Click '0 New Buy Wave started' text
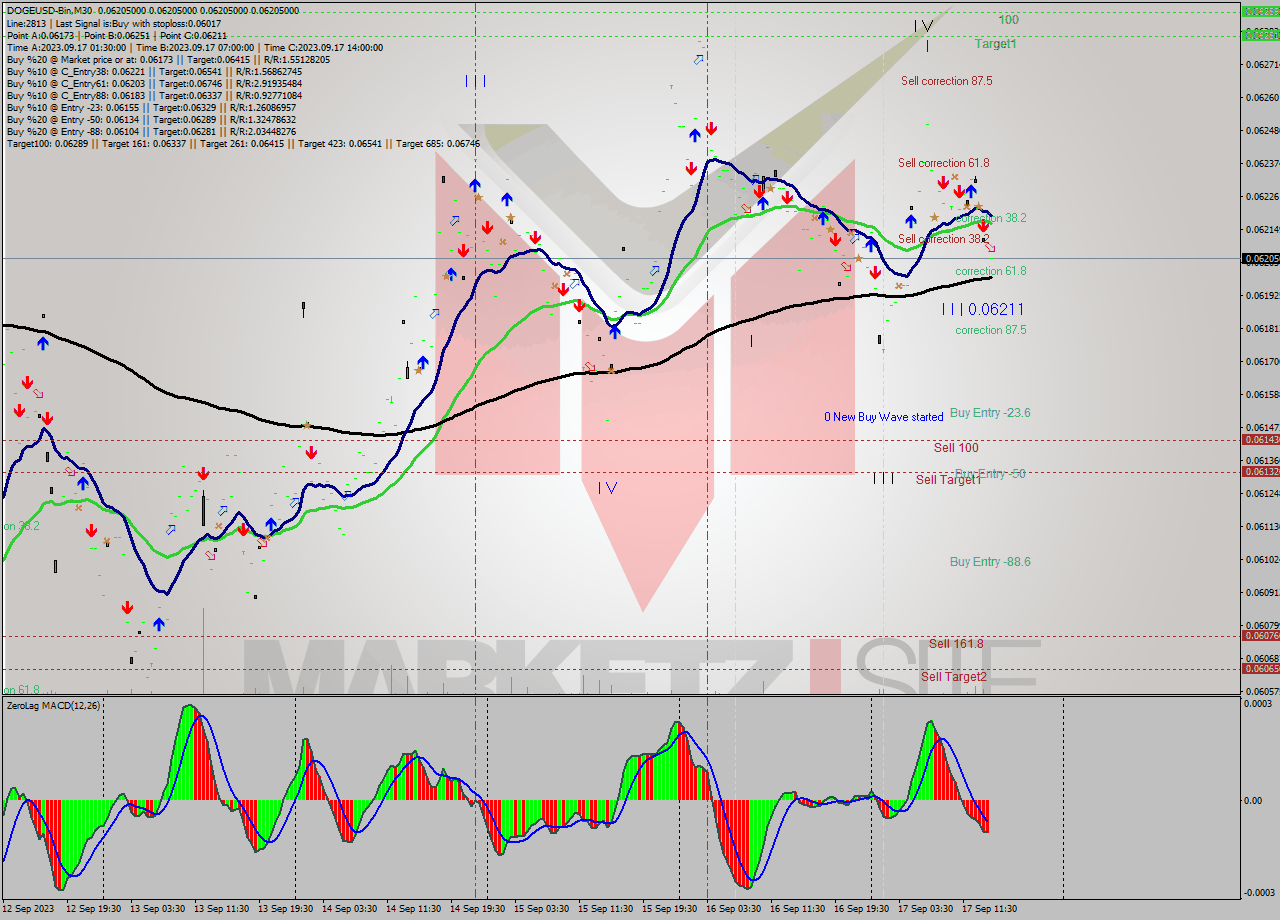This screenshot has width=1280, height=920. (883, 417)
